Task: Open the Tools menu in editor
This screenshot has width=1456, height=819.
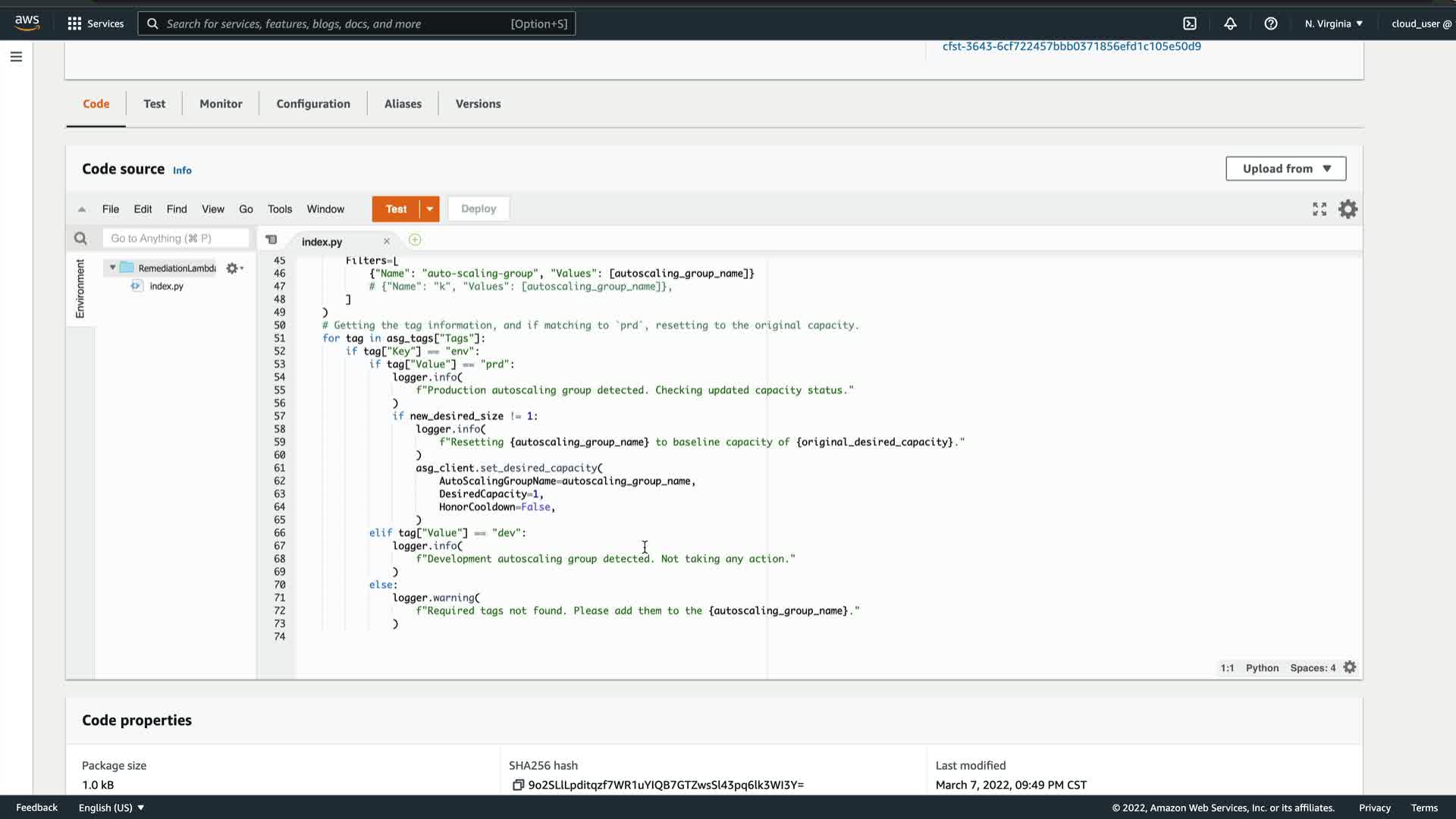Action: click(x=279, y=209)
